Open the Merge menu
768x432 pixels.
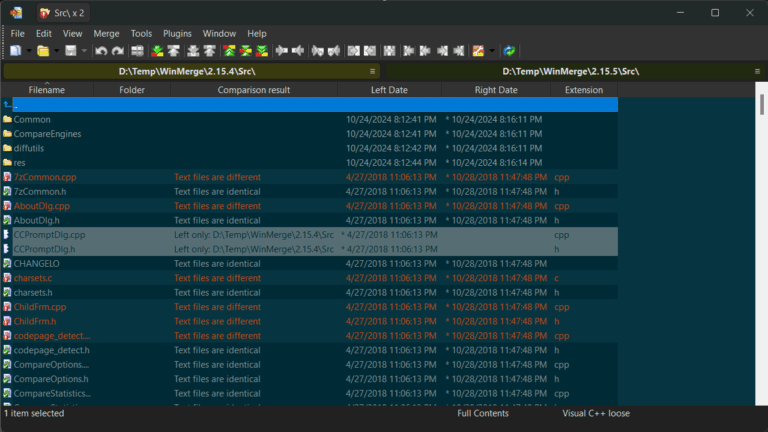106,33
